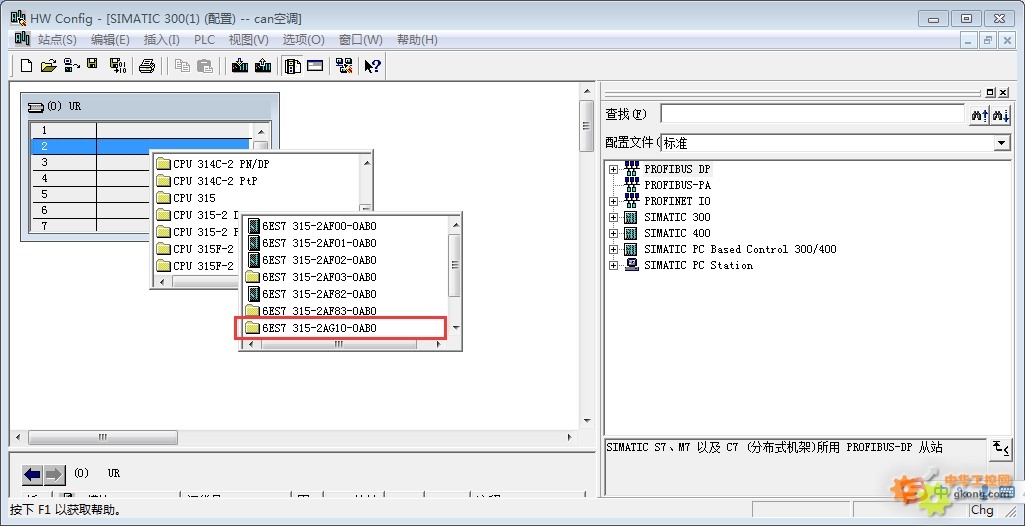Click the forward arrow navigation button
This screenshot has height=526, width=1025.
click(x=54, y=475)
